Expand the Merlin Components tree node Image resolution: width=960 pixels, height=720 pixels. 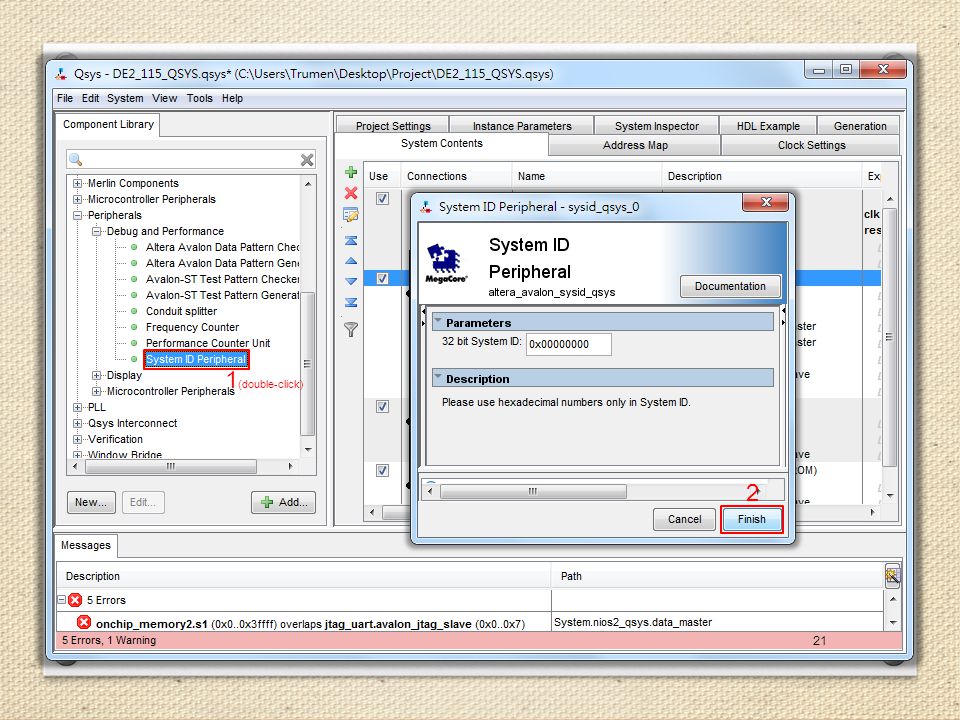[x=77, y=183]
